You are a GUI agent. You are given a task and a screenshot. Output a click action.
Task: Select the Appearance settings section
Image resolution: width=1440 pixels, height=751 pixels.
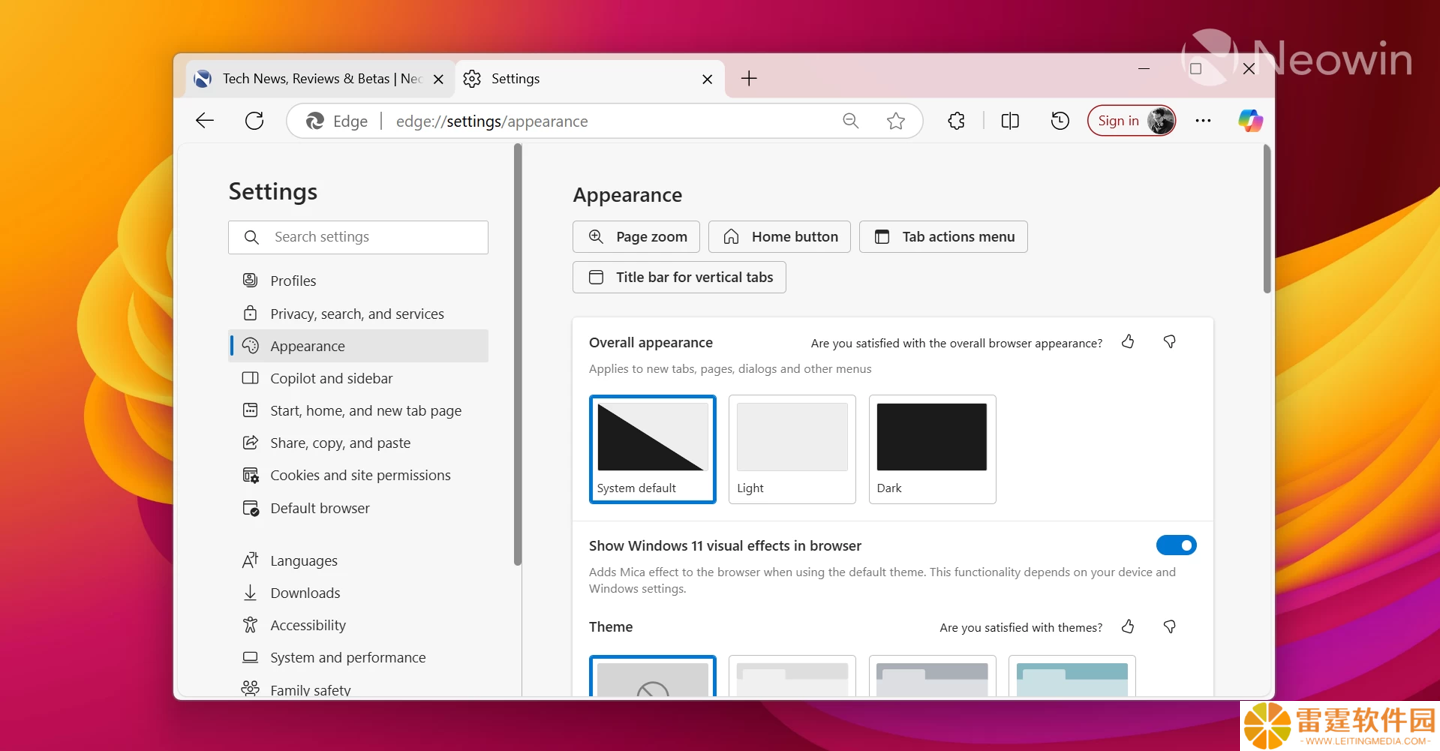click(358, 346)
